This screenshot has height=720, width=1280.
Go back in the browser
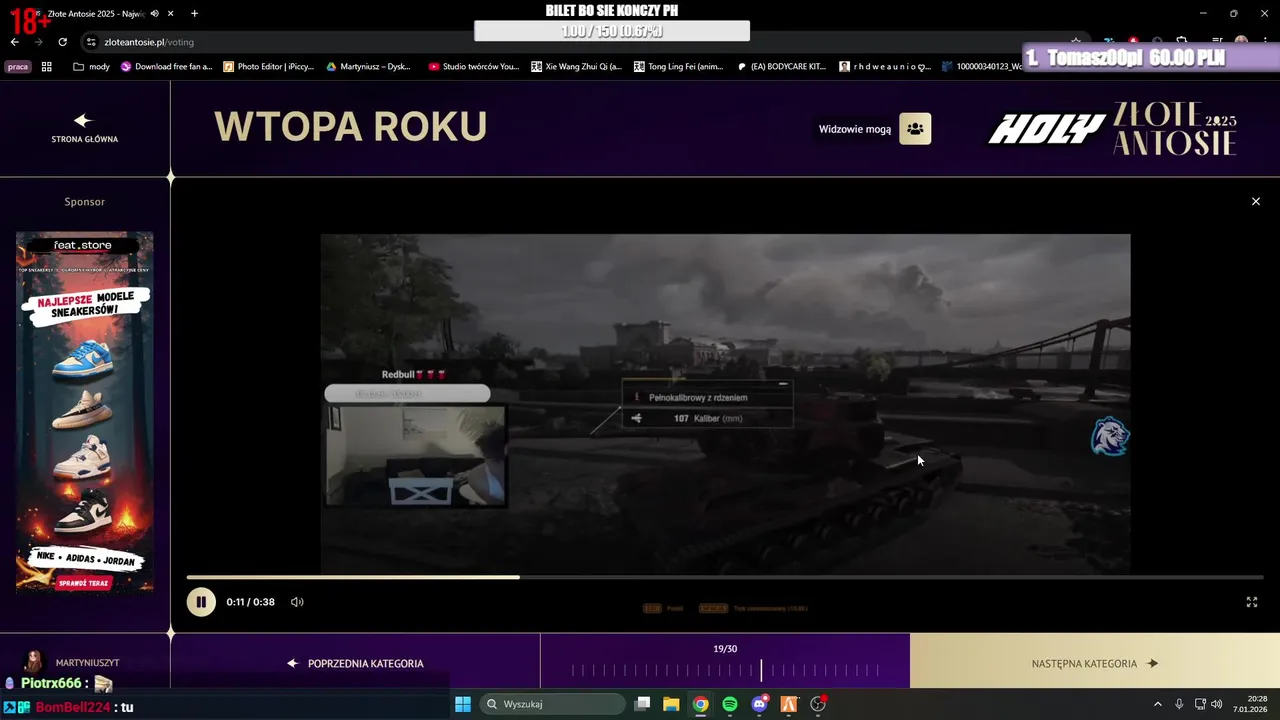(14, 42)
